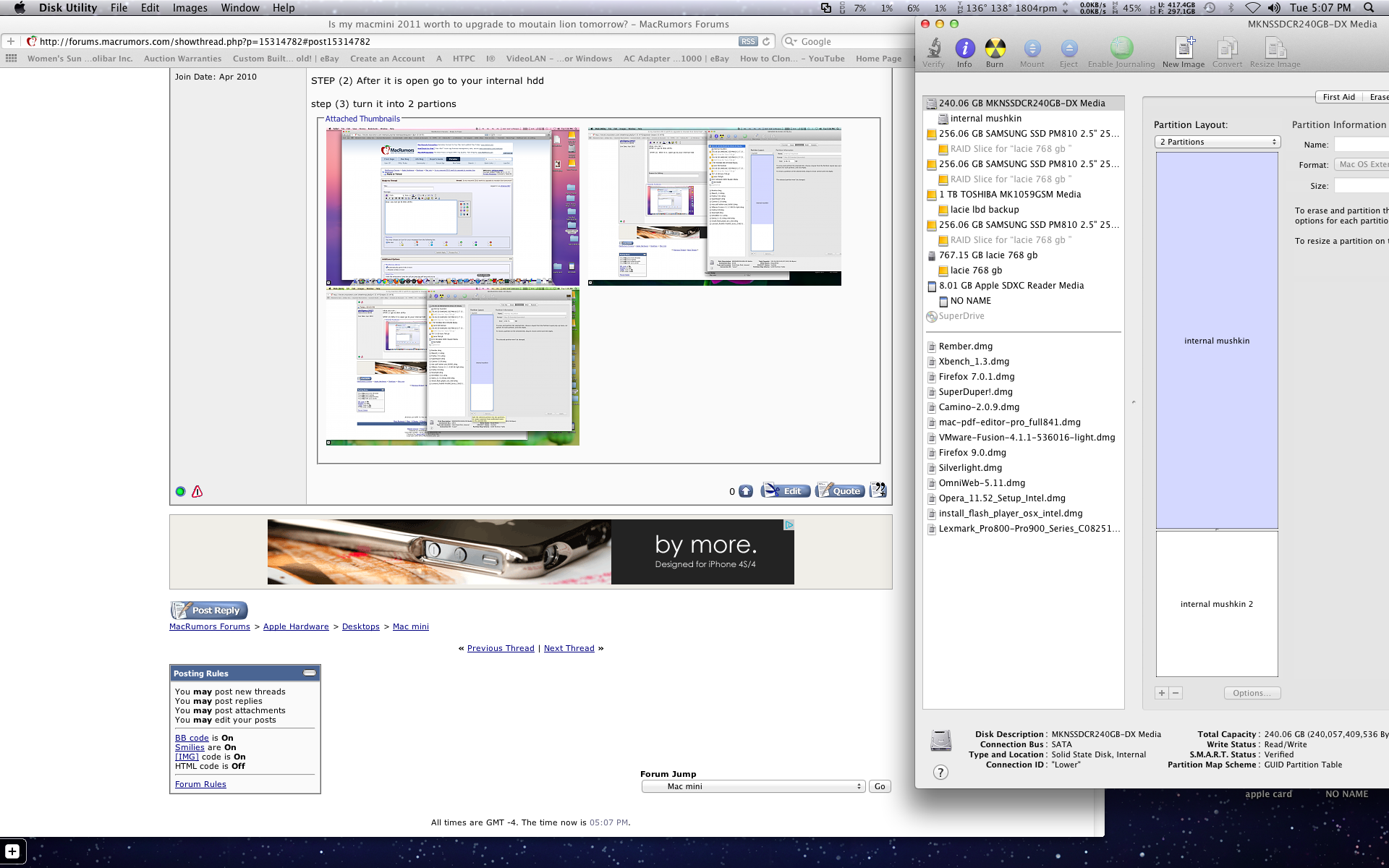Image resolution: width=1389 pixels, height=868 pixels.
Task: Click the Verify toolbar icon
Action: 933,52
